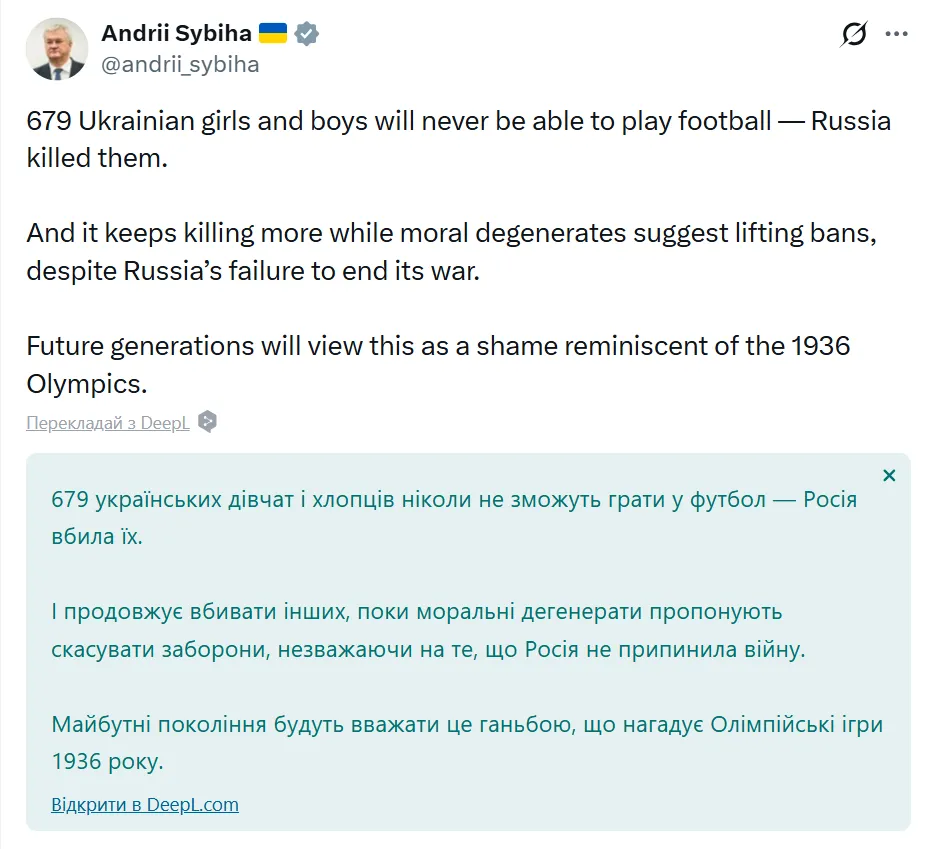The image size is (928, 849).
Task: Close the DeepL translation panel
Action: tap(889, 475)
